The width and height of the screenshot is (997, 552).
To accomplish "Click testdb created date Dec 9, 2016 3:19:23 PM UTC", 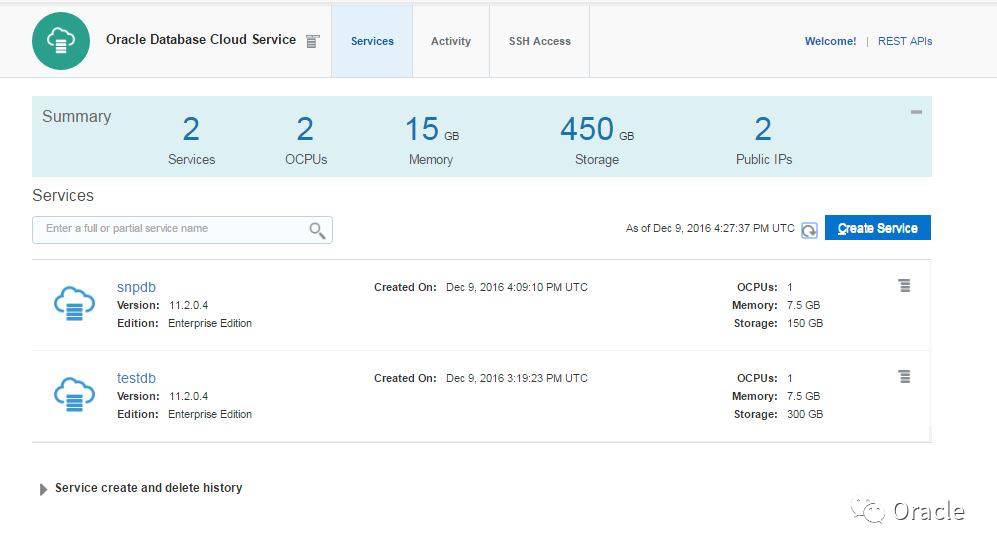I will pyautogui.click(x=517, y=378).
